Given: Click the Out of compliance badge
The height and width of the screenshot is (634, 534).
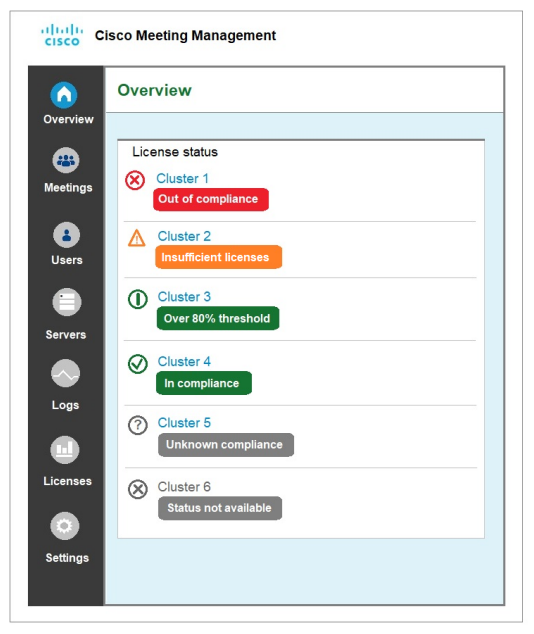Looking at the screenshot, I should click(x=211, y=199).
